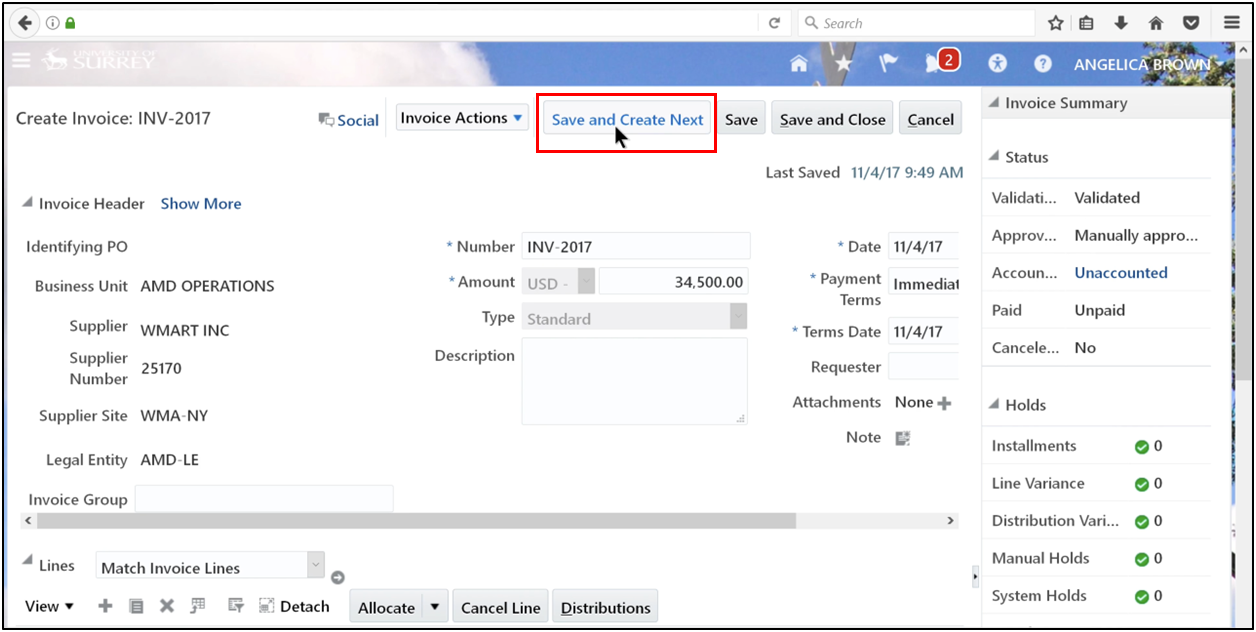This screenshot has height=632, width=1256.
Task: Select the add row icon under Lines
Action: click(x=105, y=605)
